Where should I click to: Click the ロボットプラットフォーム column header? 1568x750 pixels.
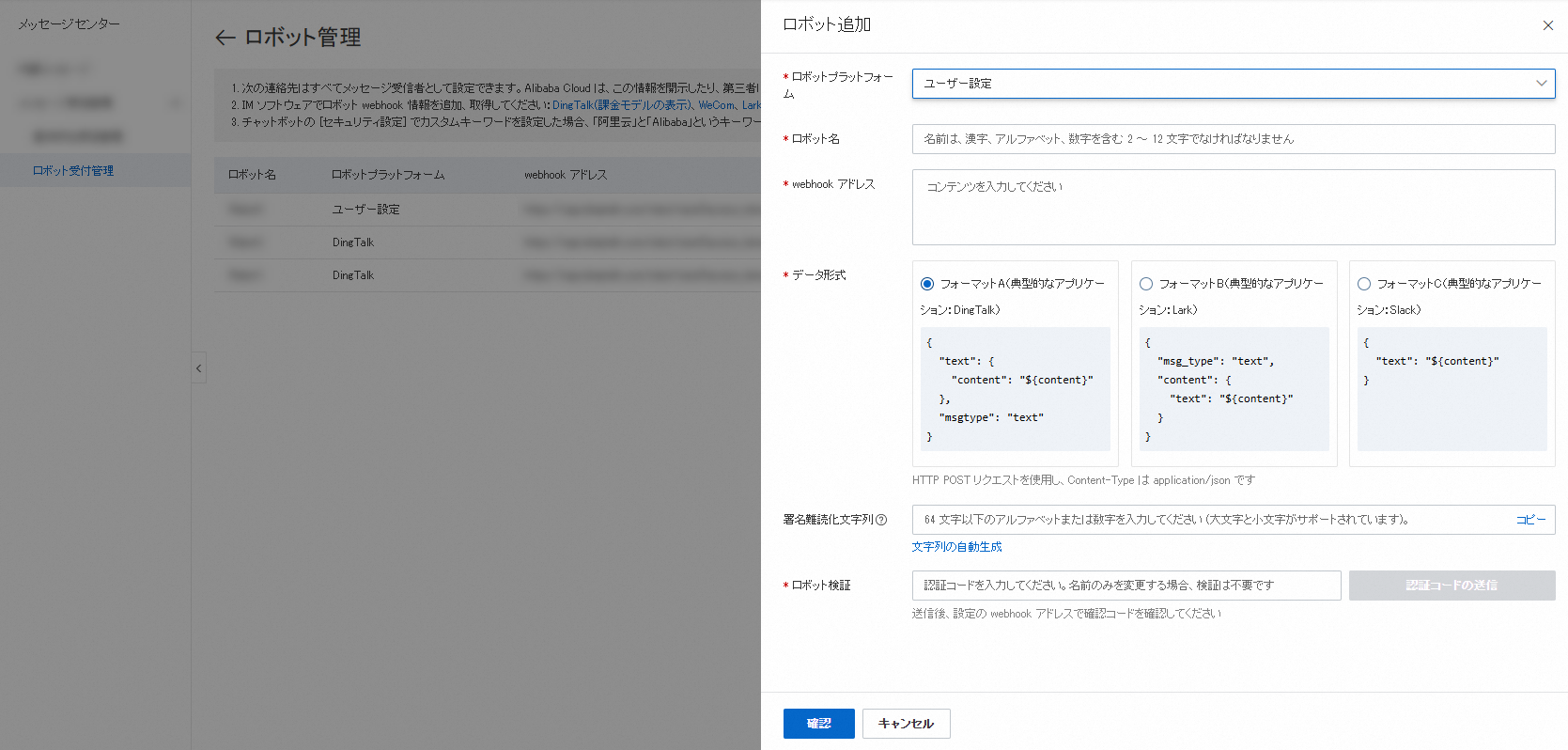click(388, 175)
